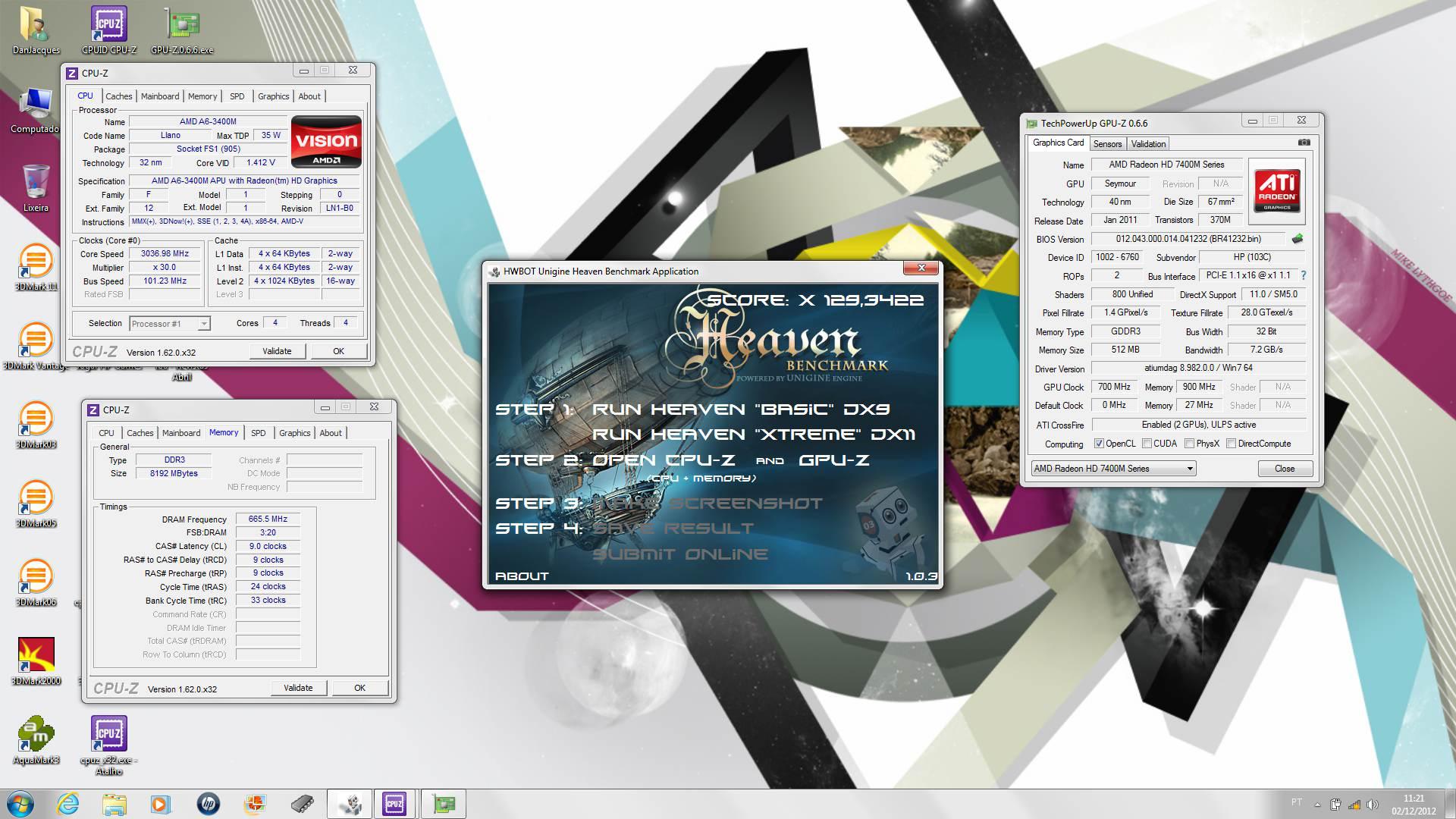Click the volume speaker tray icon
Screen dimensions: 1456x819
tap(1372, 804)
